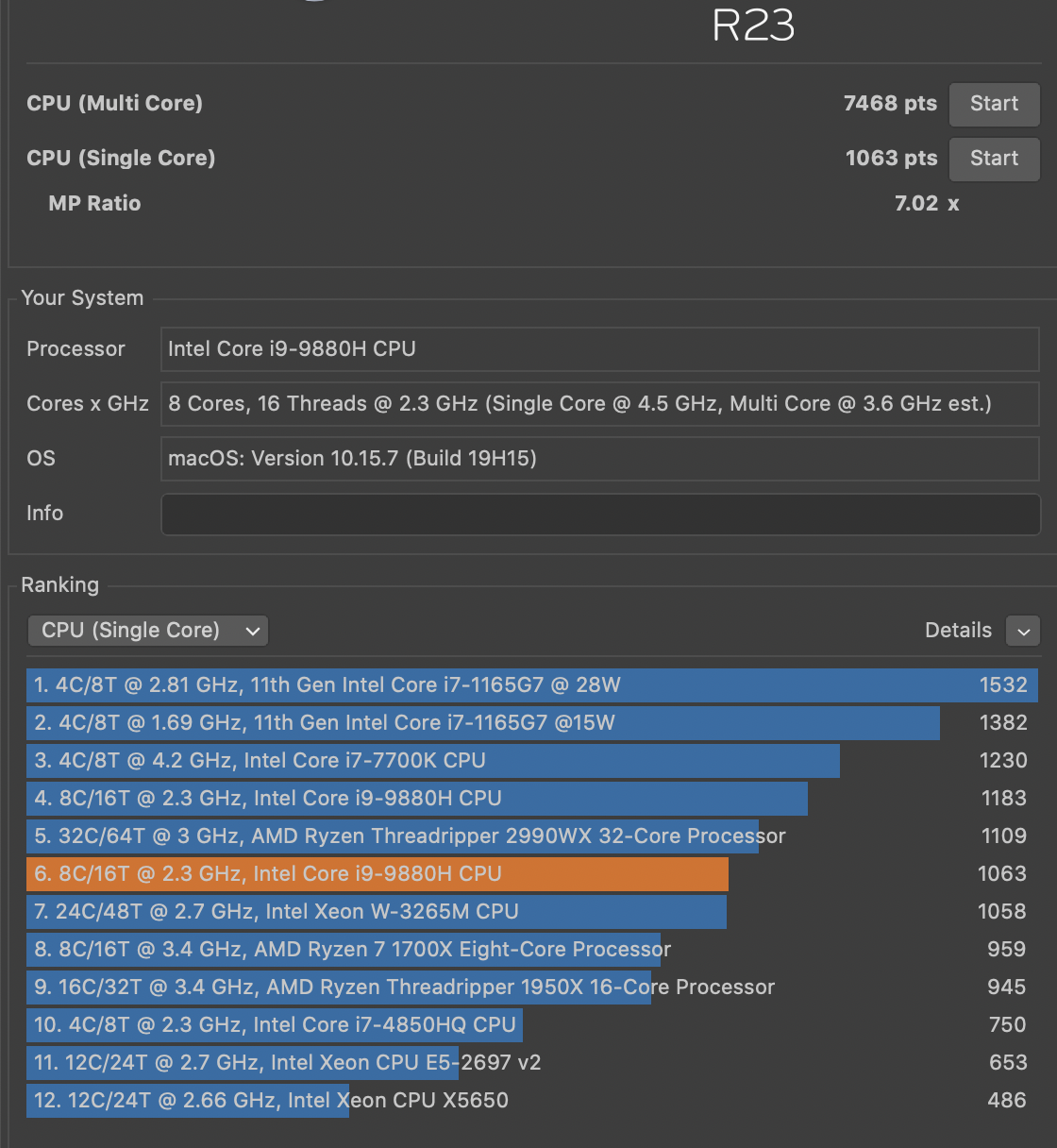The width and height of the screenshot is (1057, 1148).
Task: Click the Ranking section heading
Action: pos(59,585)
